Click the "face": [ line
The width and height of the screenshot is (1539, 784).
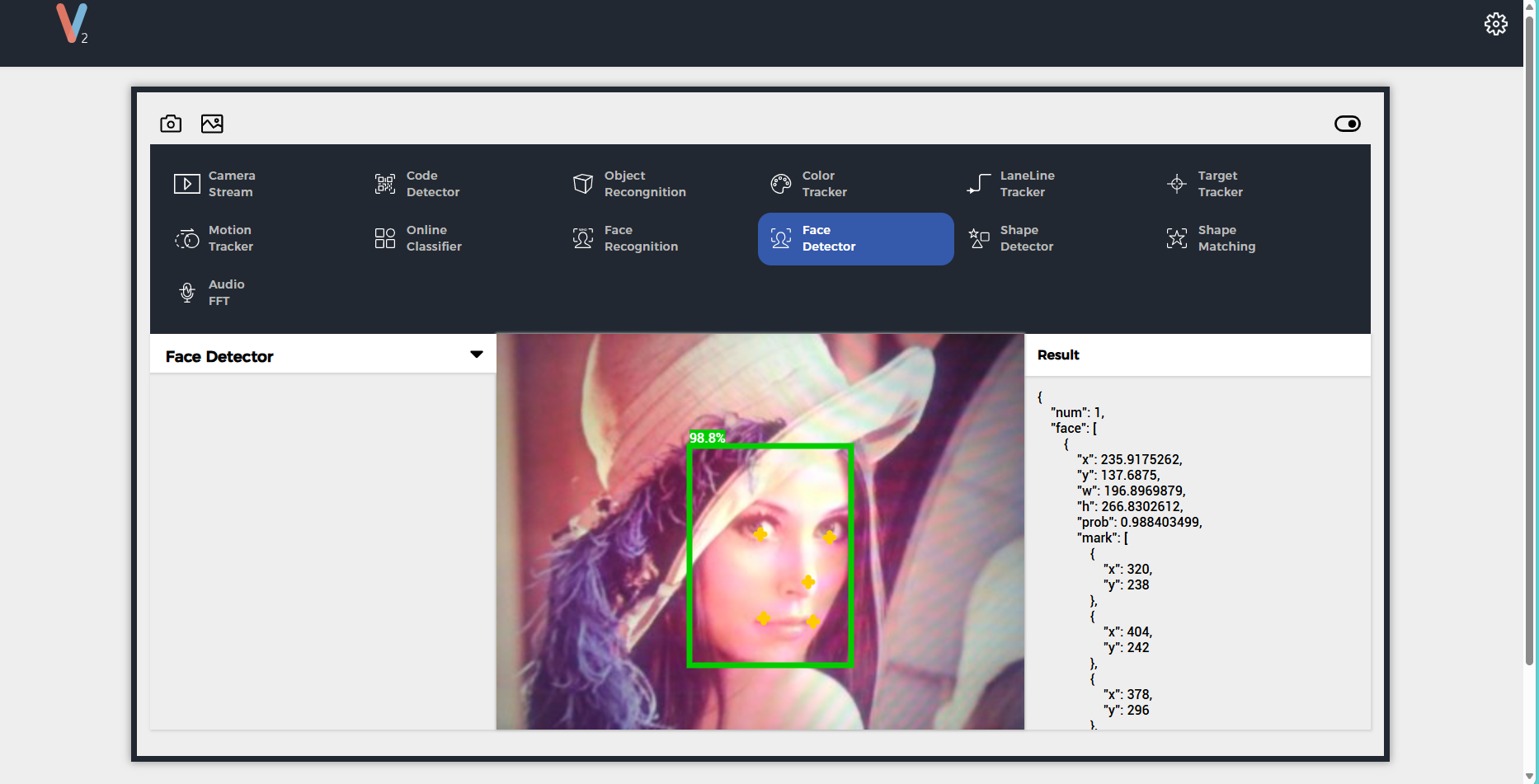(1074, 428)
